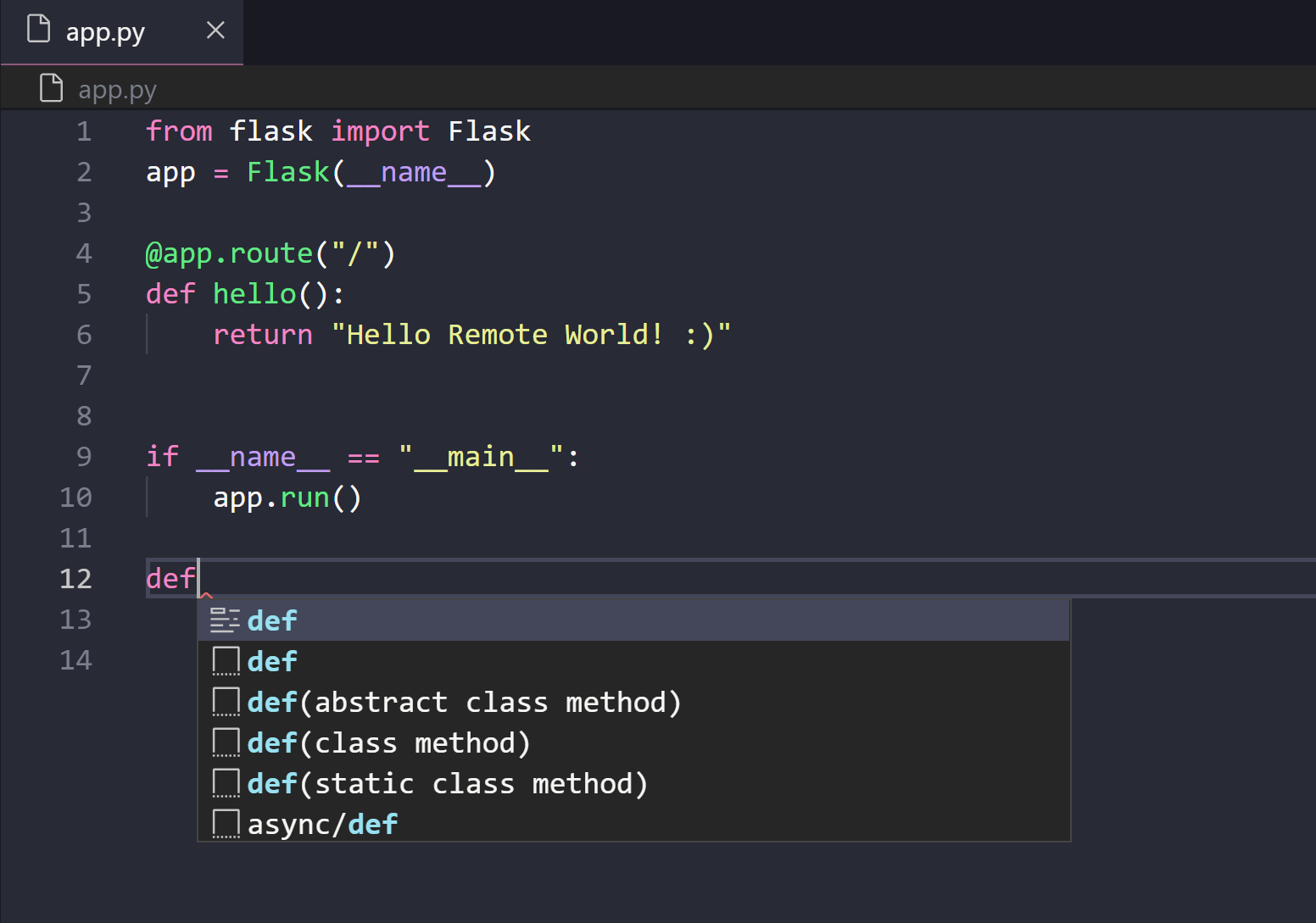Viewport: 1316px width, 923px height.
Task: Select the app.py editor tab
Action: point(106,31)
